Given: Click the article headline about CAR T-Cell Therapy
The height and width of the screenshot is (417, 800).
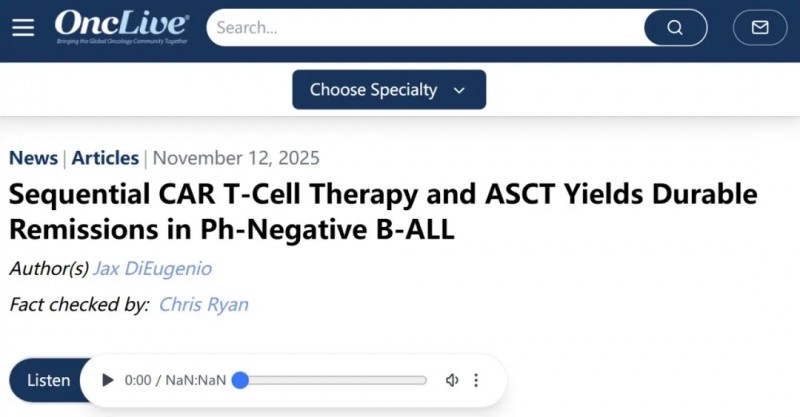Looking at the screenshot, I should click(384, 210).
